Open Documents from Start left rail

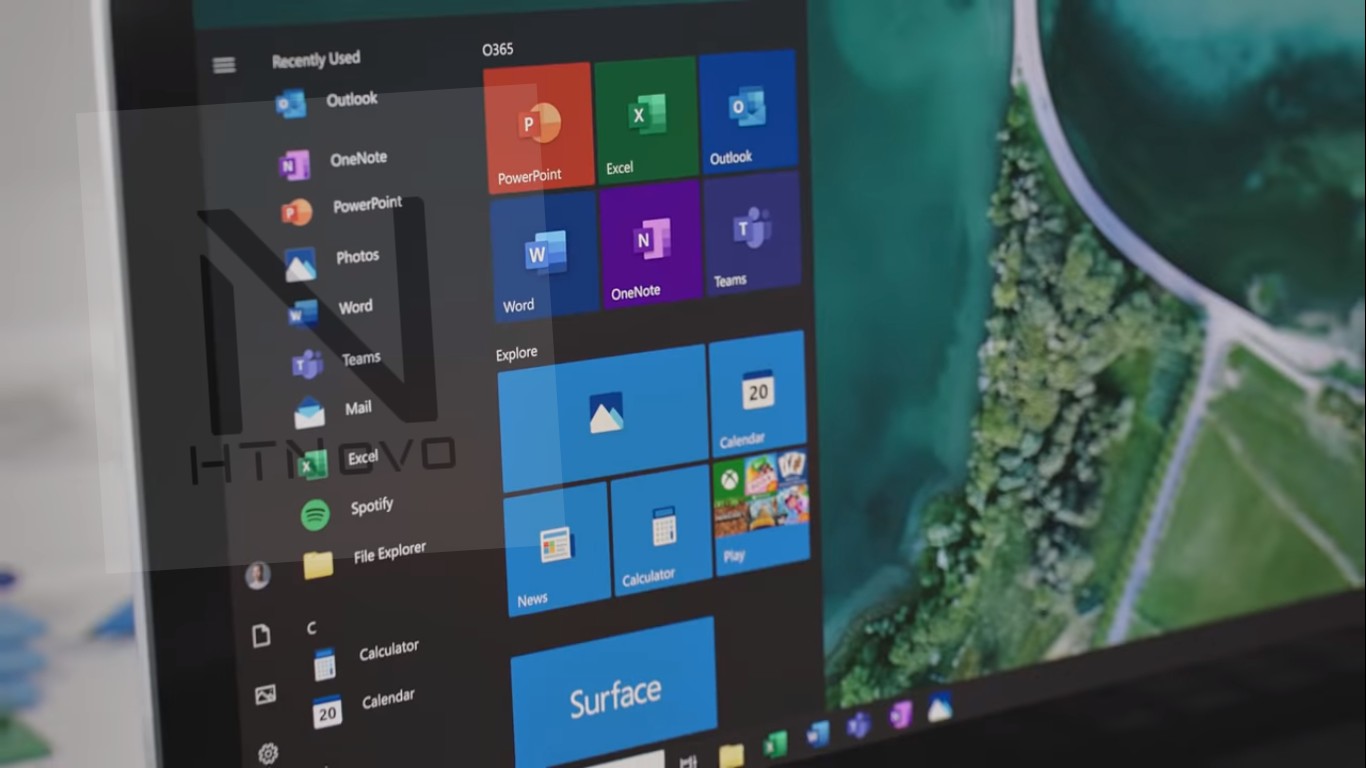262,636
